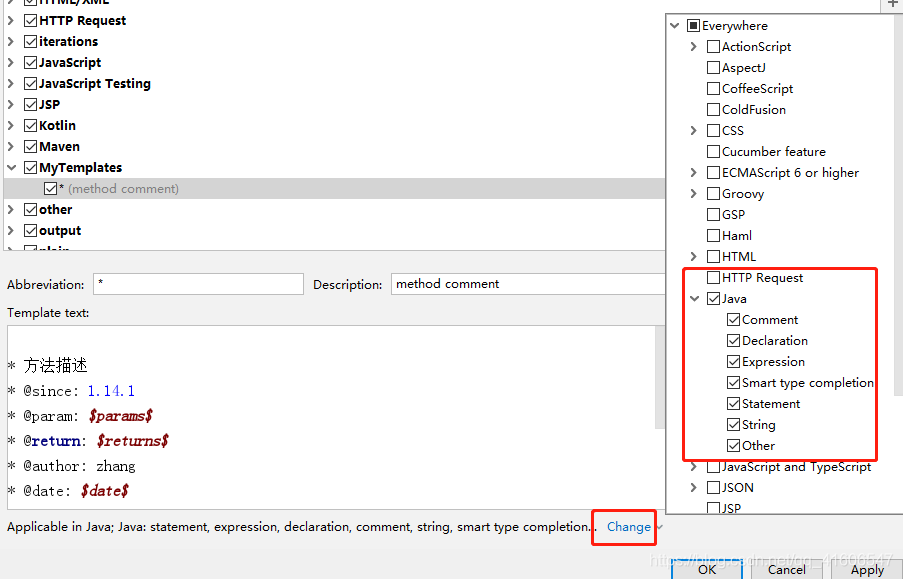Enable the JSON context checkbox

pyautogui.click(x=713, y=488)
